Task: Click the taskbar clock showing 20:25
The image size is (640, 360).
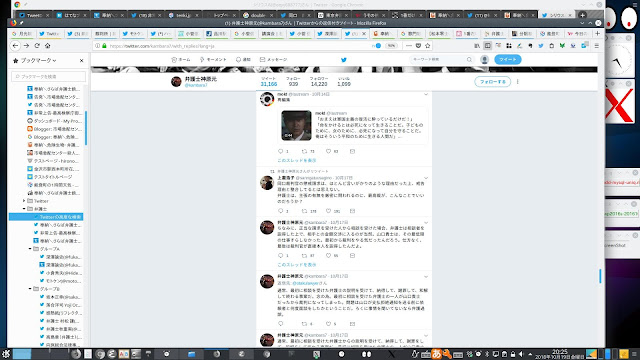Action: [559, 353]
